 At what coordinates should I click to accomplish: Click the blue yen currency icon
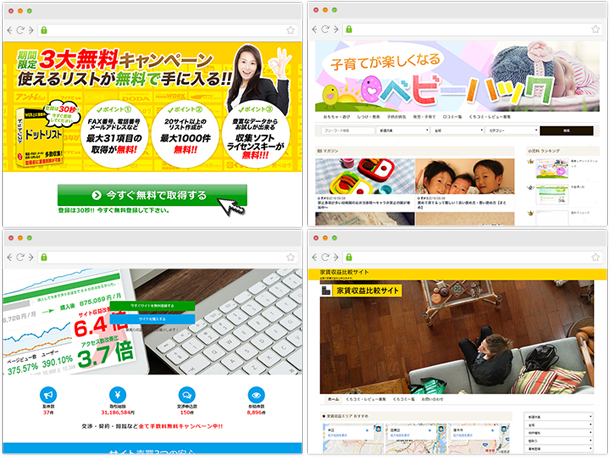pos(117,395)
